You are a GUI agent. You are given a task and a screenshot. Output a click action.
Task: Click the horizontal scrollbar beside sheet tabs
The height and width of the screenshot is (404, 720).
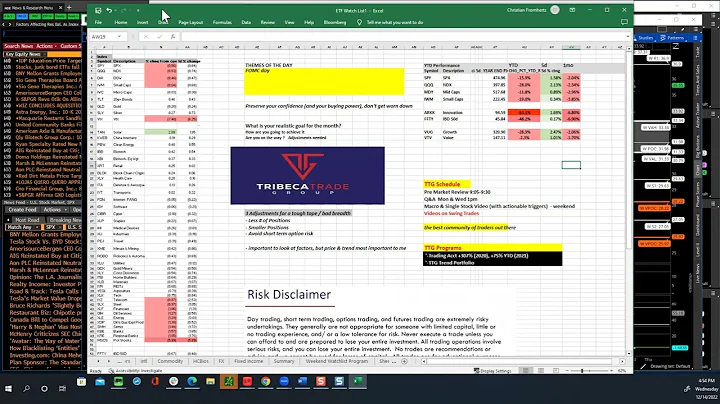520,361
